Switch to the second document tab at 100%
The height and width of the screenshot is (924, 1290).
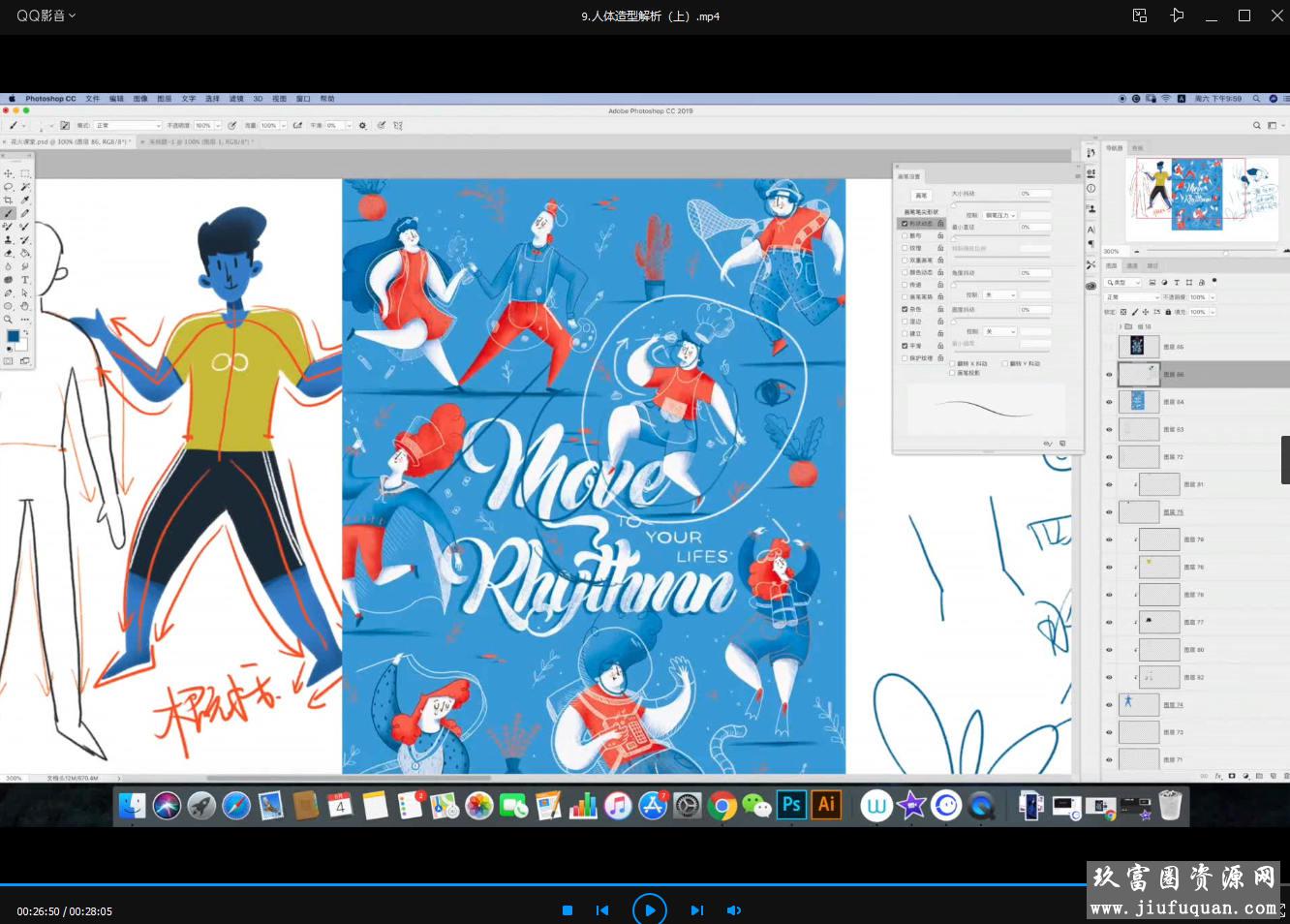point(200,141)
